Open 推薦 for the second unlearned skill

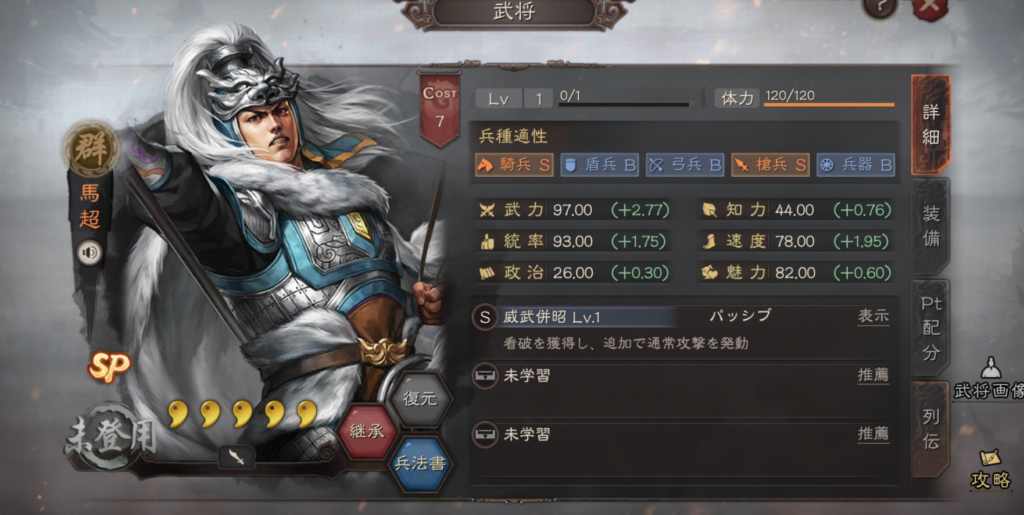click(873, 434)
